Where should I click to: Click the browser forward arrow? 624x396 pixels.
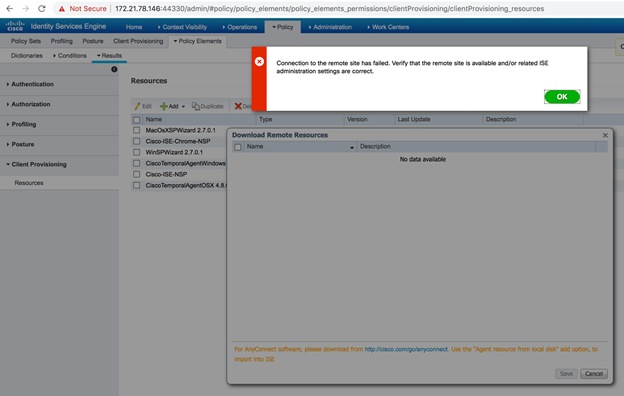tap(25, 8)
